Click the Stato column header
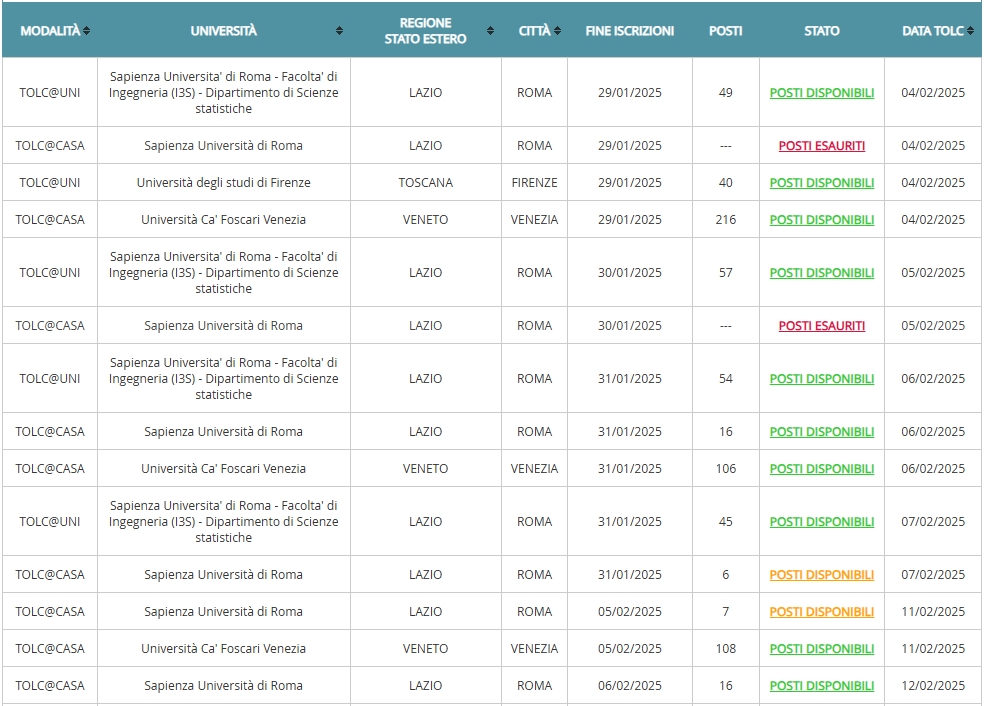This screenshot has height=706, width=984. pyautogui.click(x=821, y=31)
